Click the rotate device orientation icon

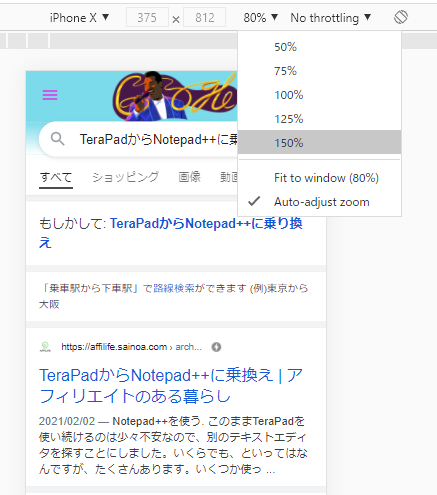click(x=401, y=17)
